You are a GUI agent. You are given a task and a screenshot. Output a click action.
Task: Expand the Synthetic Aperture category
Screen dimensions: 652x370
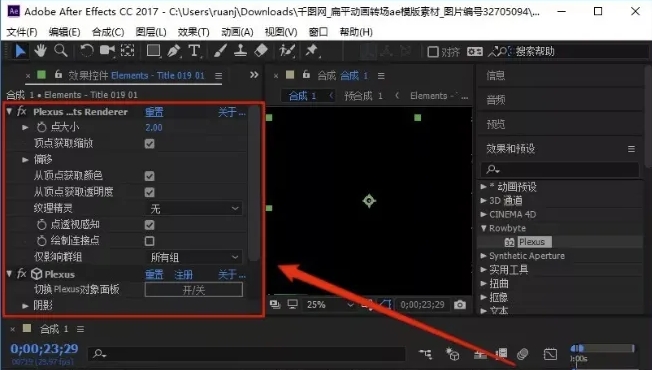(484, 256)
